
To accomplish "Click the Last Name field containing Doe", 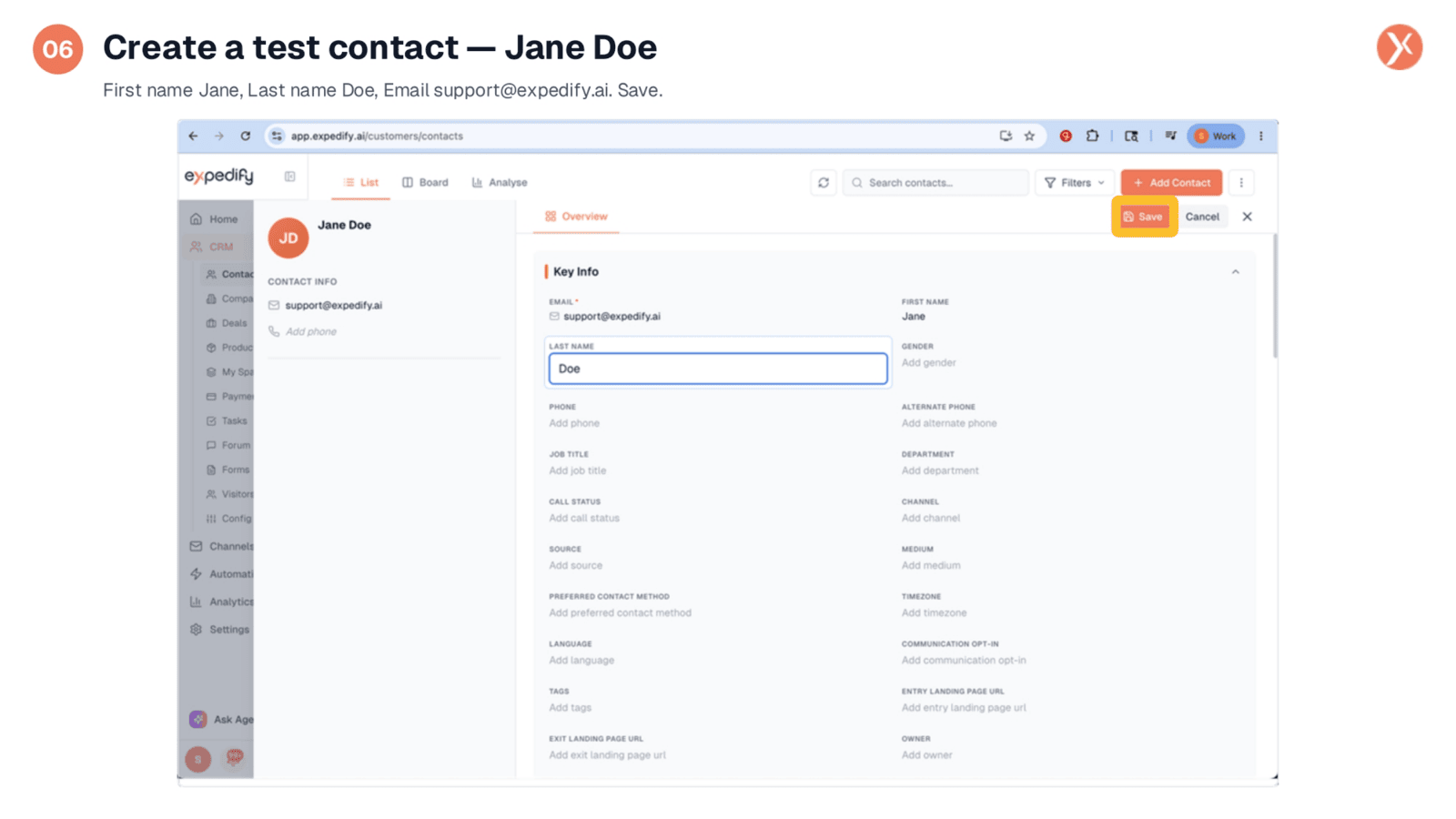I will (x=718, y=369).
